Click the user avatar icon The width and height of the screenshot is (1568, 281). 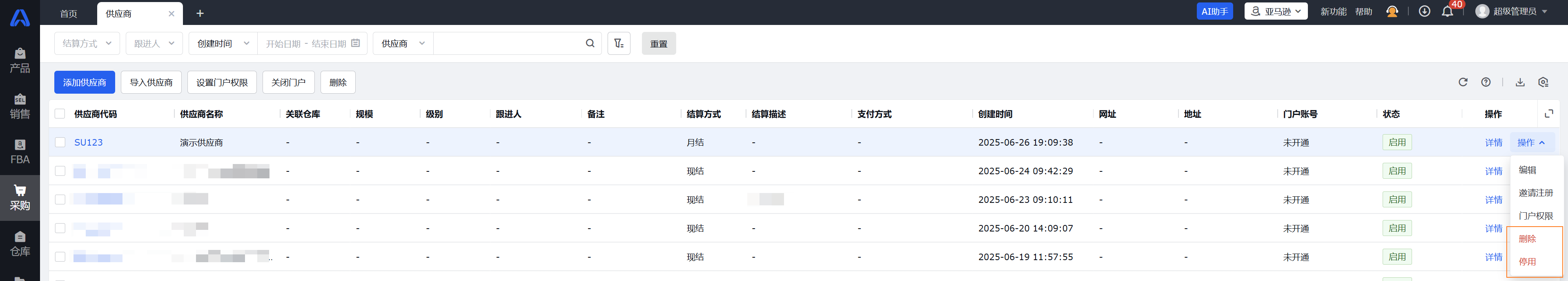click(1482, 11)
